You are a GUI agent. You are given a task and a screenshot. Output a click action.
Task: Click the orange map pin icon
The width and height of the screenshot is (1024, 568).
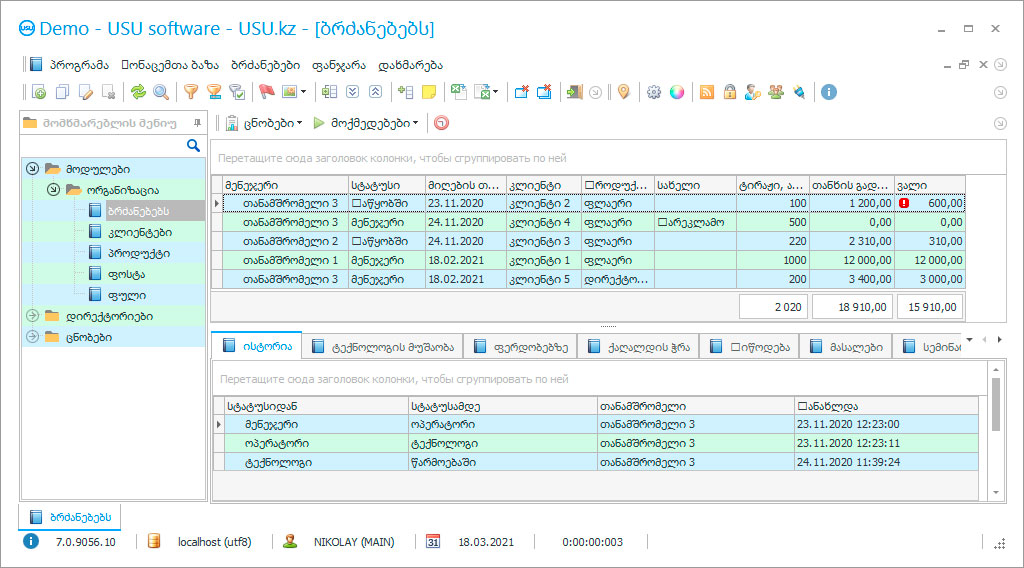coord(624,92)
